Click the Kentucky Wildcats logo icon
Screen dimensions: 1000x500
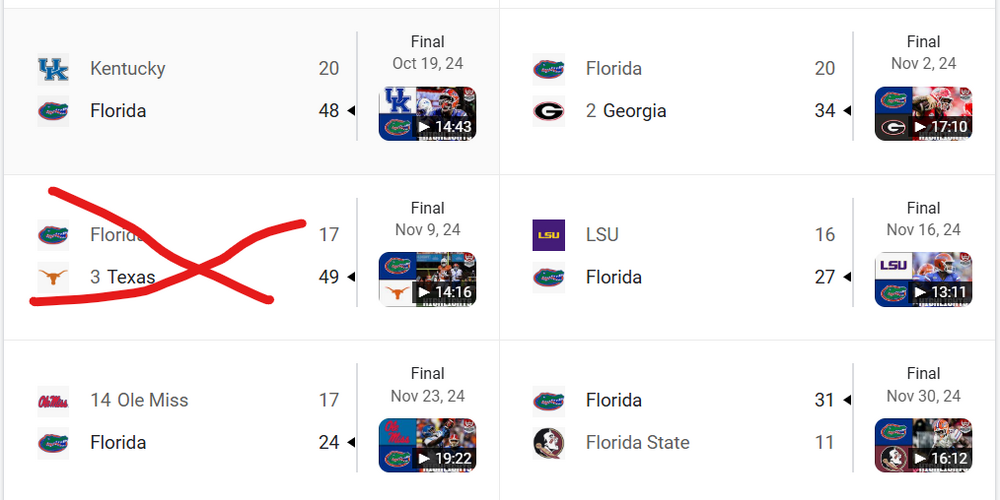pyautogui.click(x=53, y=69)
